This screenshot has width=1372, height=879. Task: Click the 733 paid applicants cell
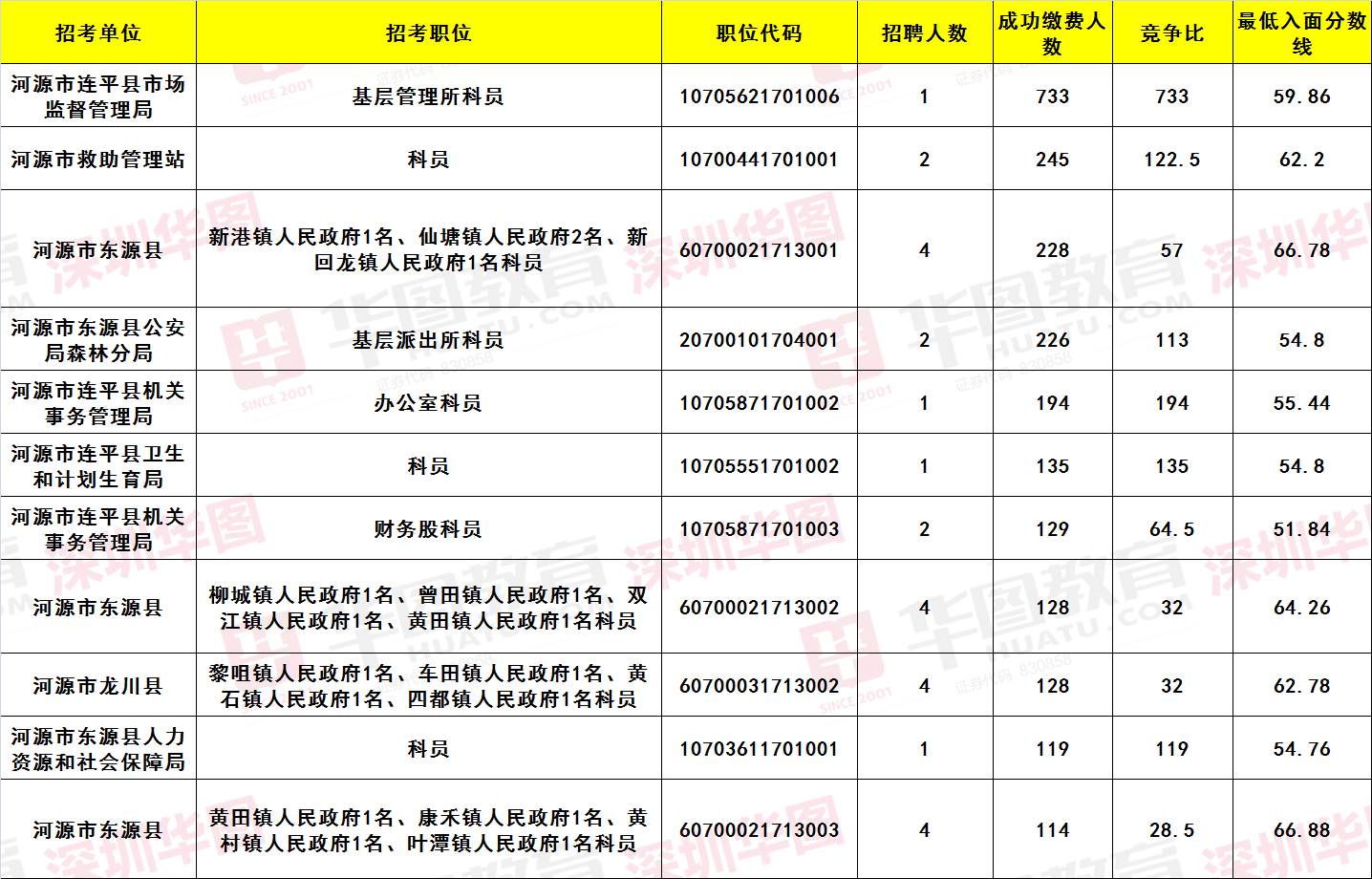coord(1053,96)
